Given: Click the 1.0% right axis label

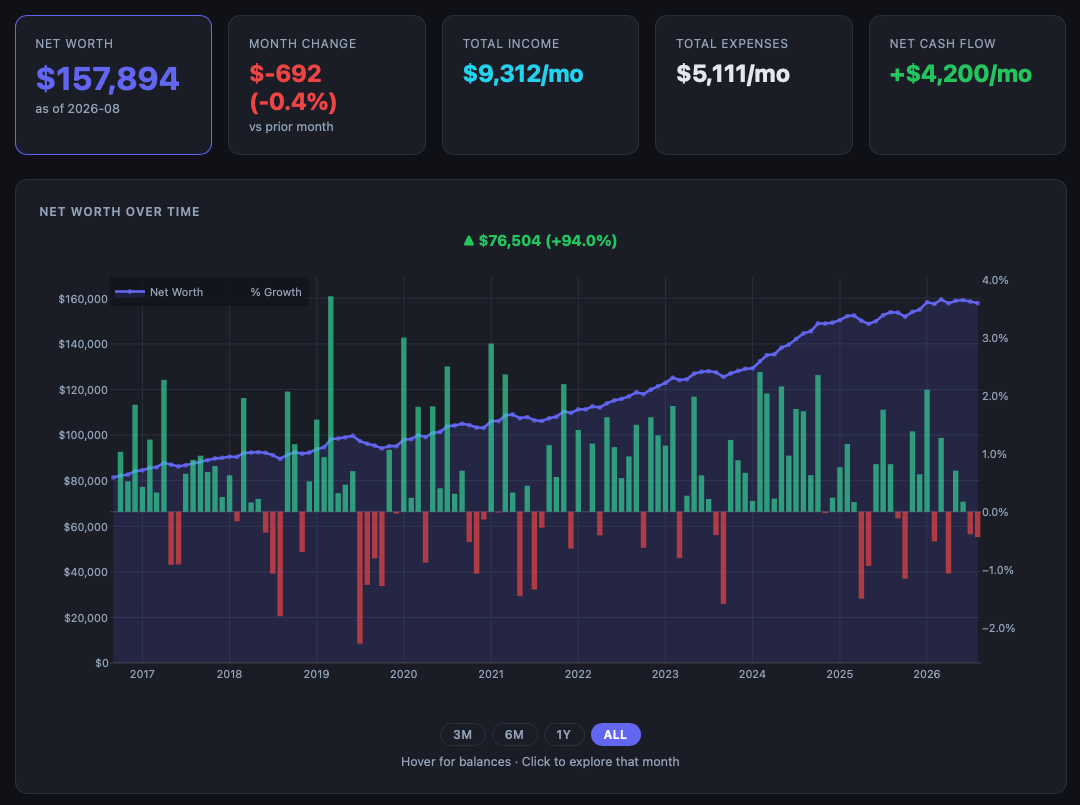Looking at the screenshot, I should click(x=995, y=454).
